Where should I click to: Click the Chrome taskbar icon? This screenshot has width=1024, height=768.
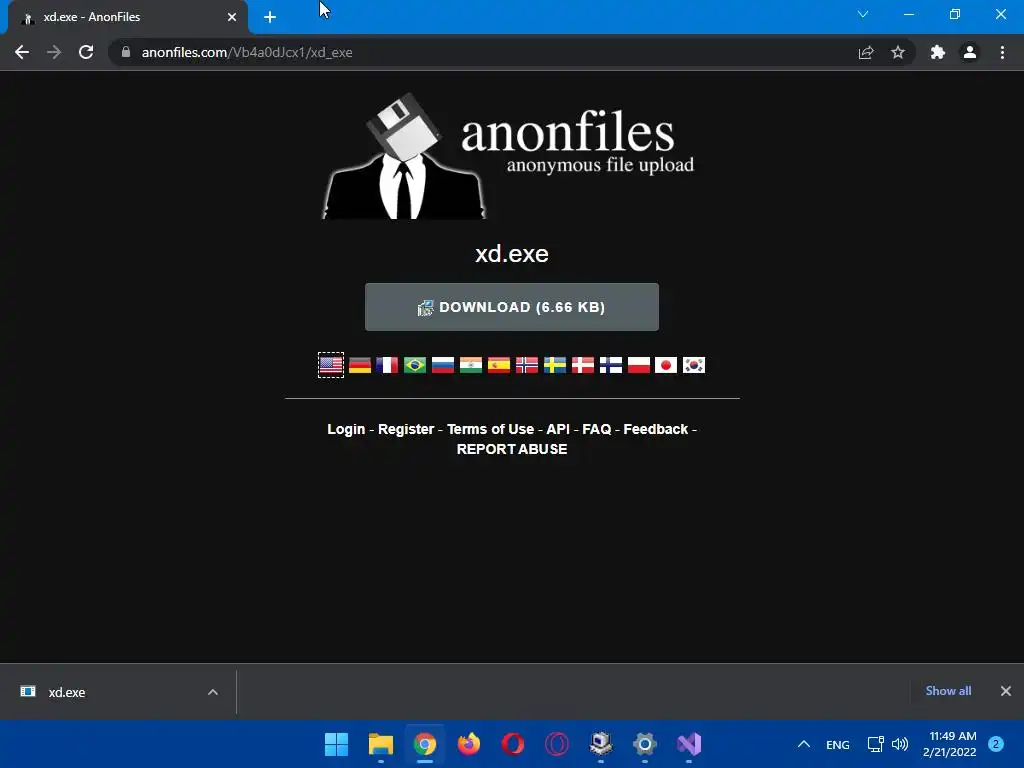click(424, 744)
